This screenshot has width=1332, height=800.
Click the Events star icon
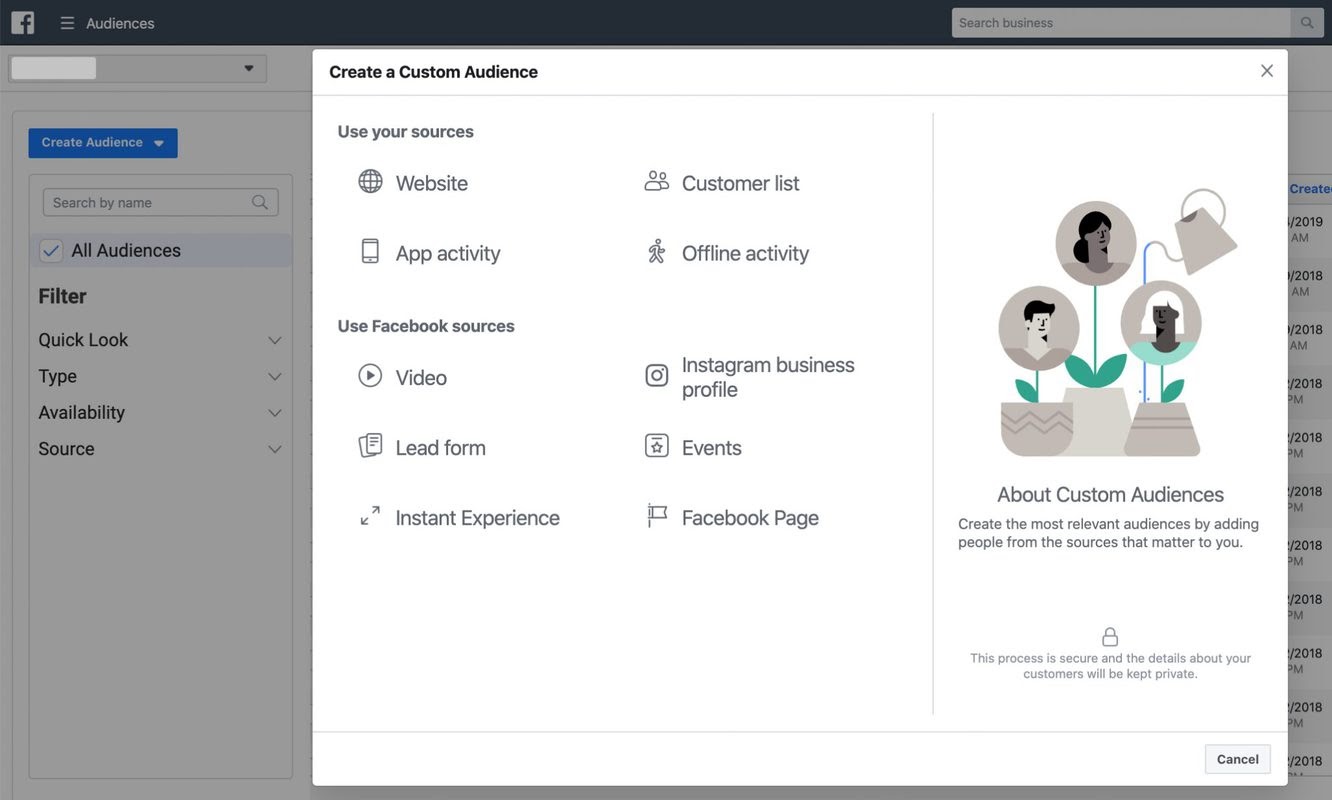pos(656,445)
